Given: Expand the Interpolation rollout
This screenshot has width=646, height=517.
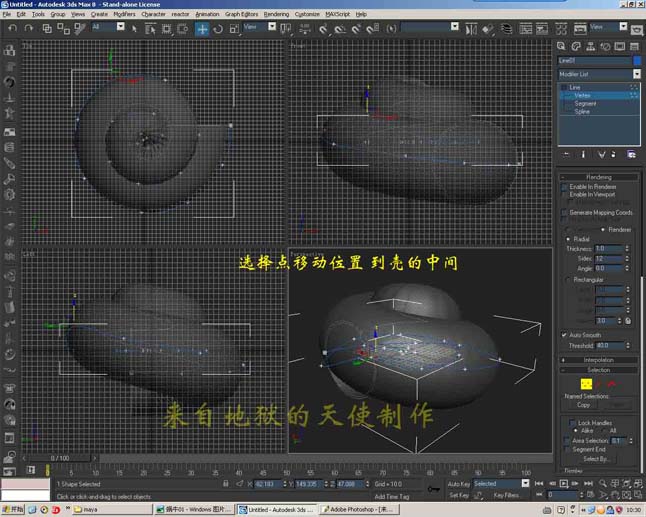Looking at the screenshot, I should pyautogui.click(x=599, y=360).
